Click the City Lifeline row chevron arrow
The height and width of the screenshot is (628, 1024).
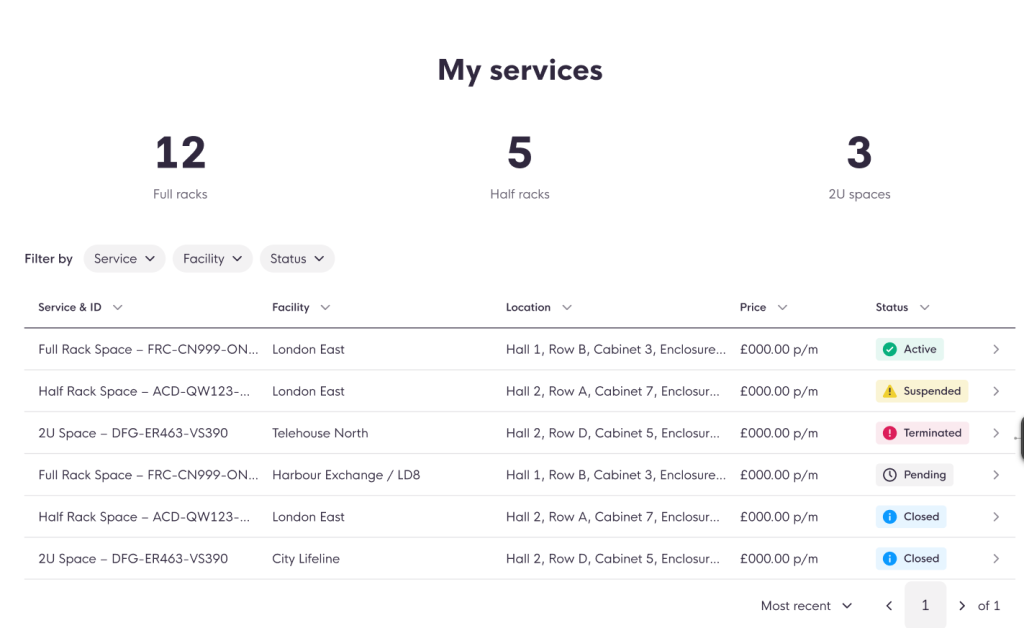[x=996, y=559]
